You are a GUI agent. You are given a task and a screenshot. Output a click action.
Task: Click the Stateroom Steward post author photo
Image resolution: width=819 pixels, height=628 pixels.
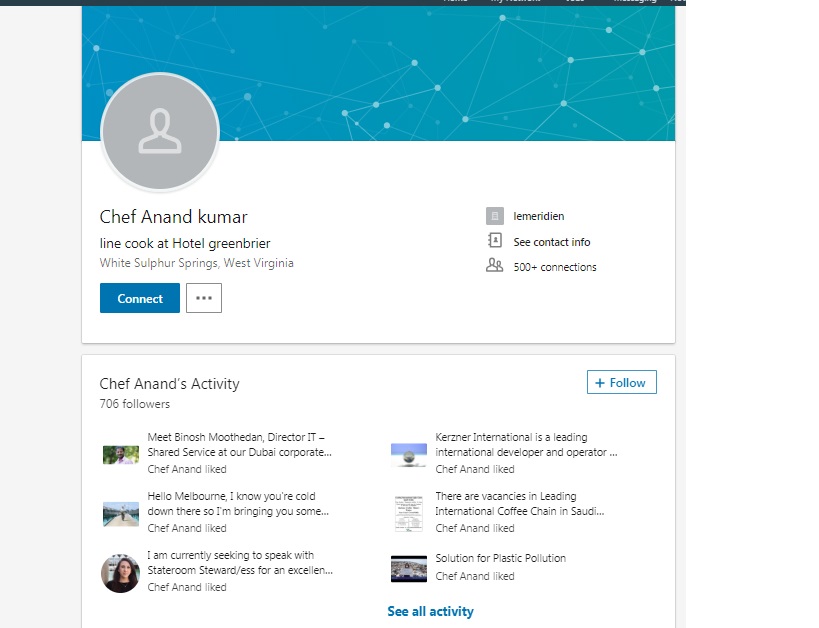pos(121,573)
